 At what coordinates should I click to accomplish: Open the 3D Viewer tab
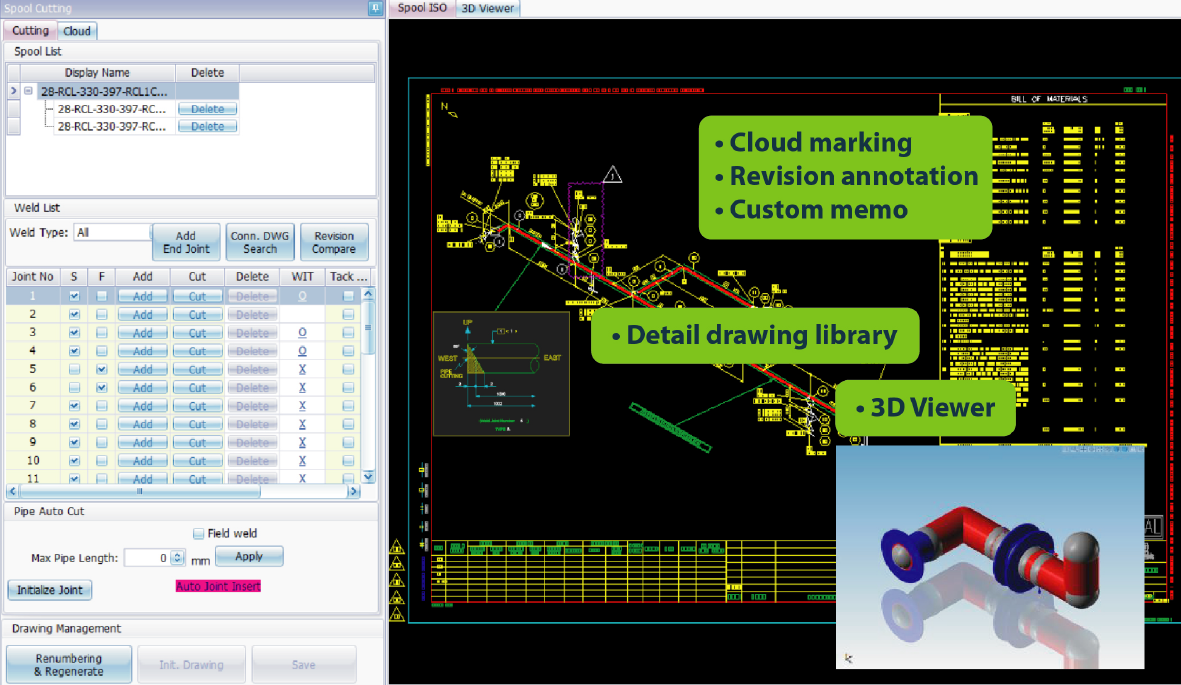point(487,8)
